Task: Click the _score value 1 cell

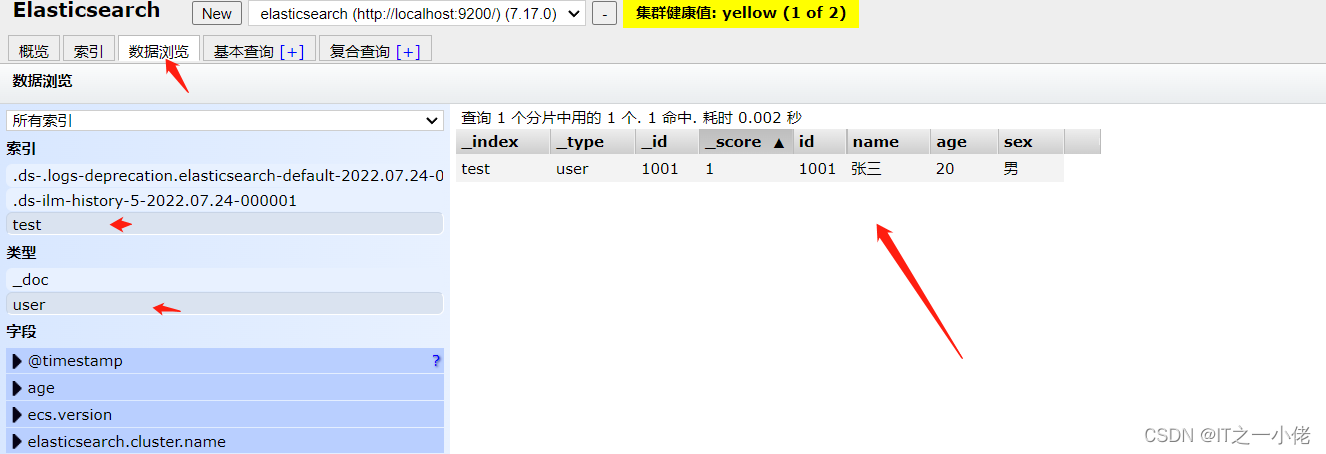Action: tap(746, 169)
